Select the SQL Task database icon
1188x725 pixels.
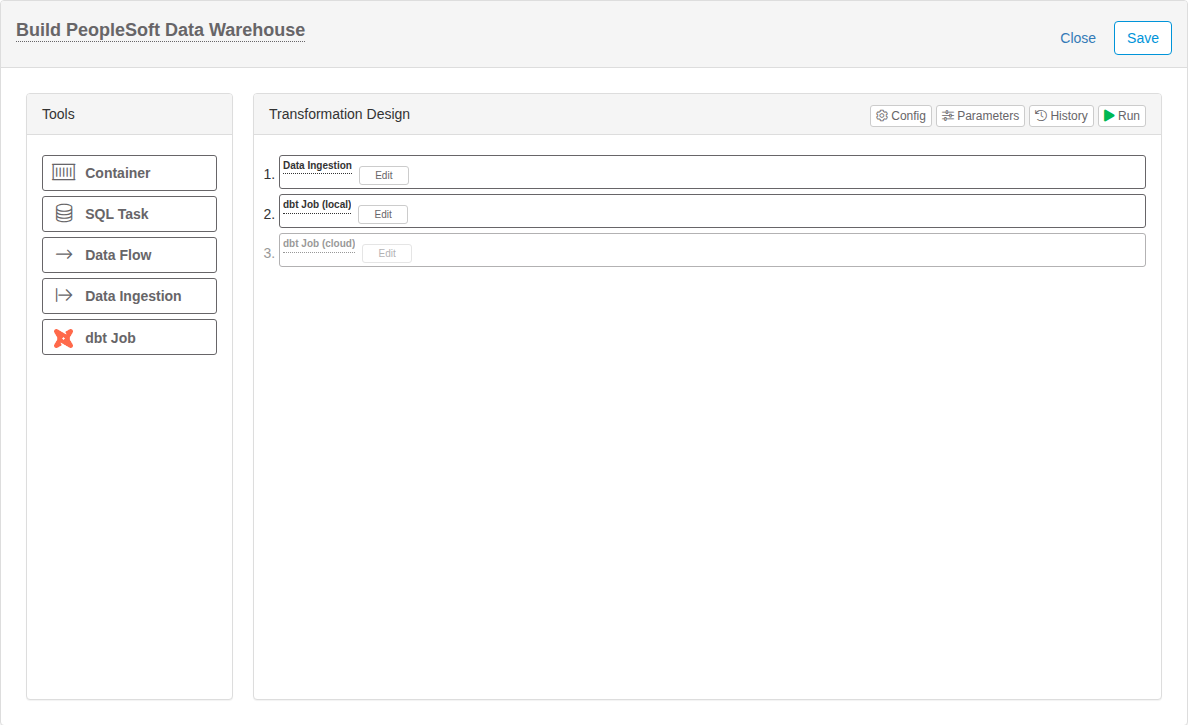pos(64,214)
